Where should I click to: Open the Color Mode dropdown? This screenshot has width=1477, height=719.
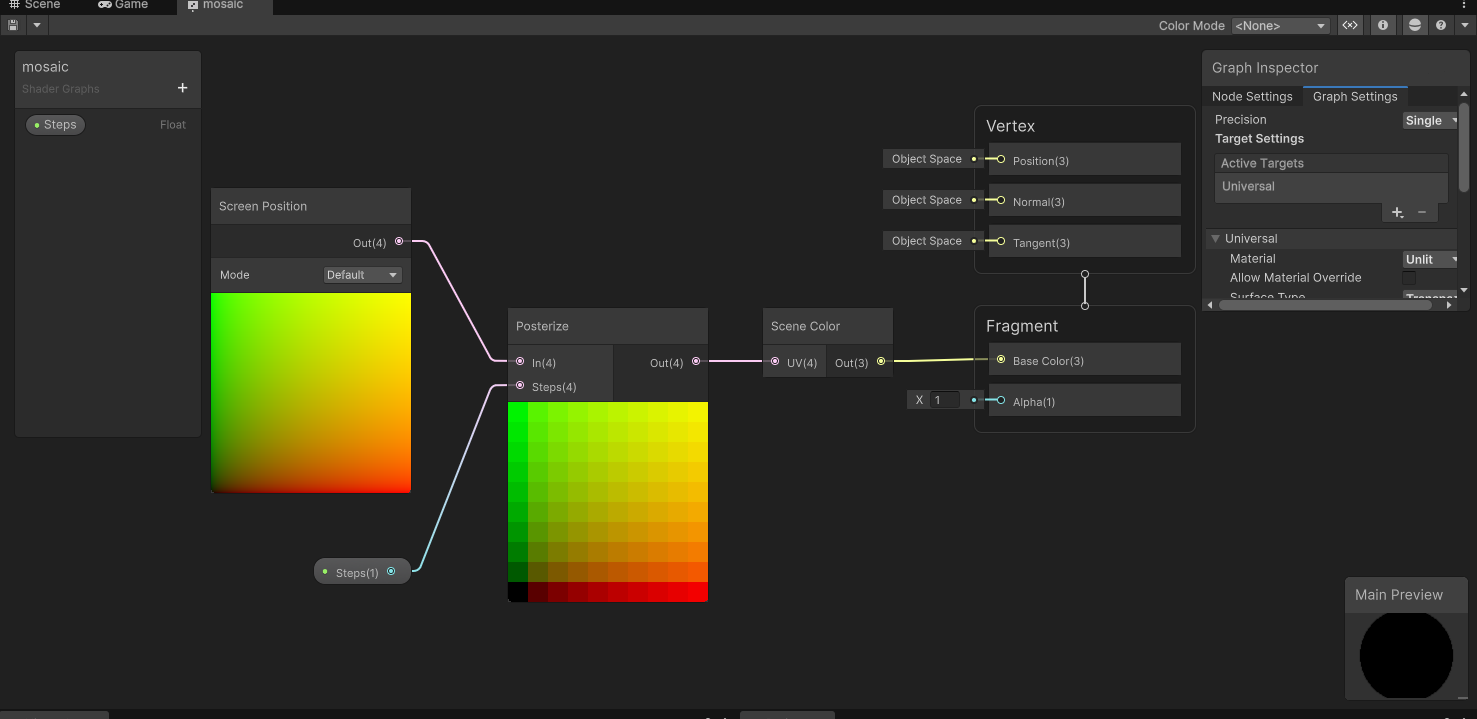coord(1280,25)
